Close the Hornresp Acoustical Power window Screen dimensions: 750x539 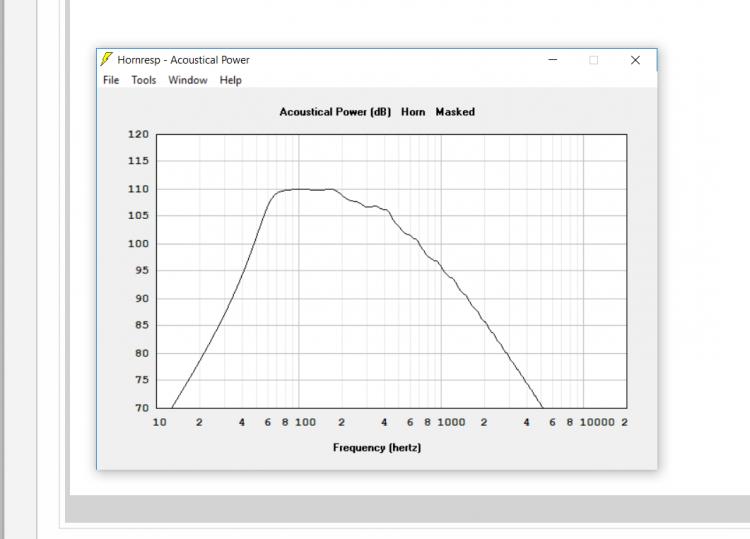pos(635,60)
